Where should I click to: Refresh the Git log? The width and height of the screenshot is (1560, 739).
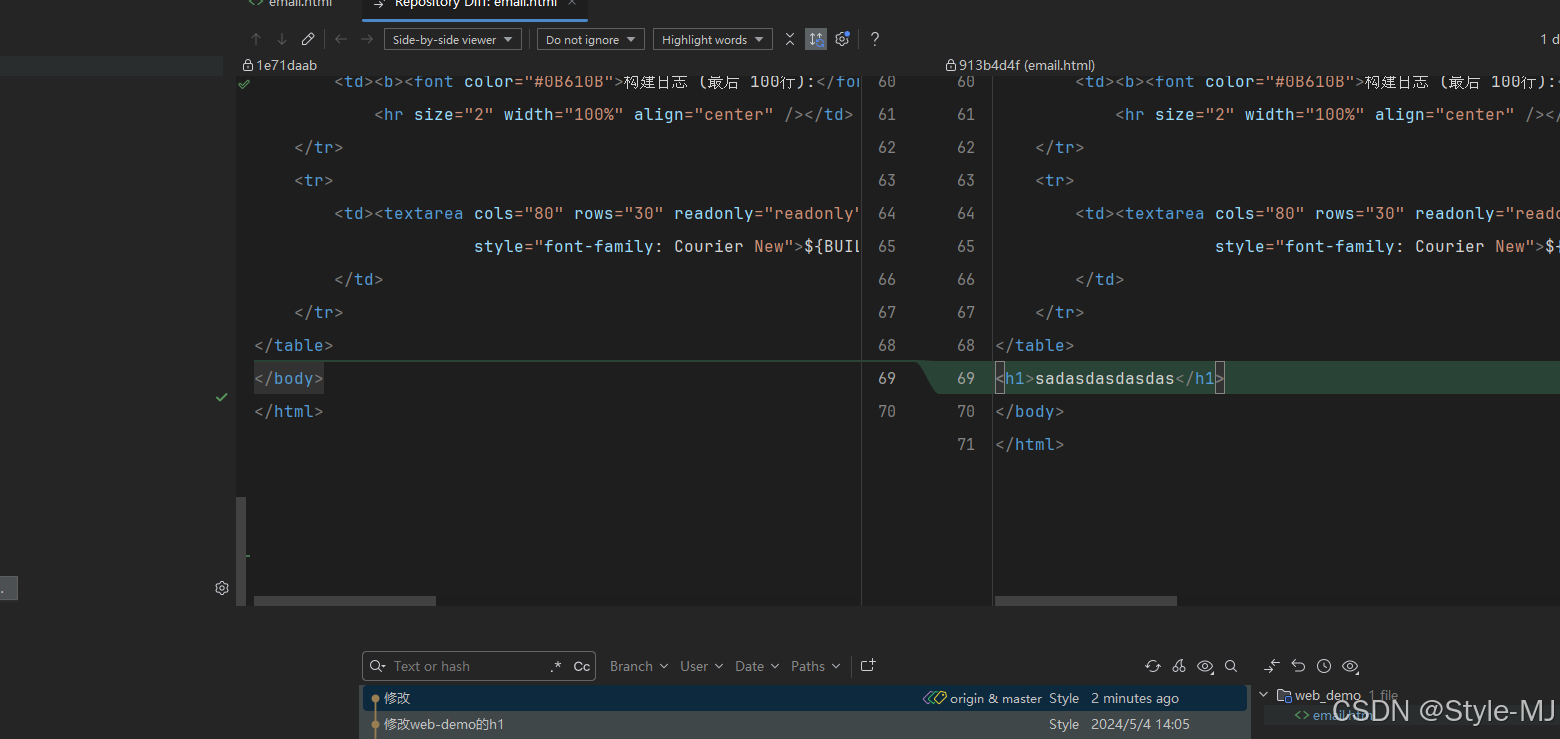1153,666
